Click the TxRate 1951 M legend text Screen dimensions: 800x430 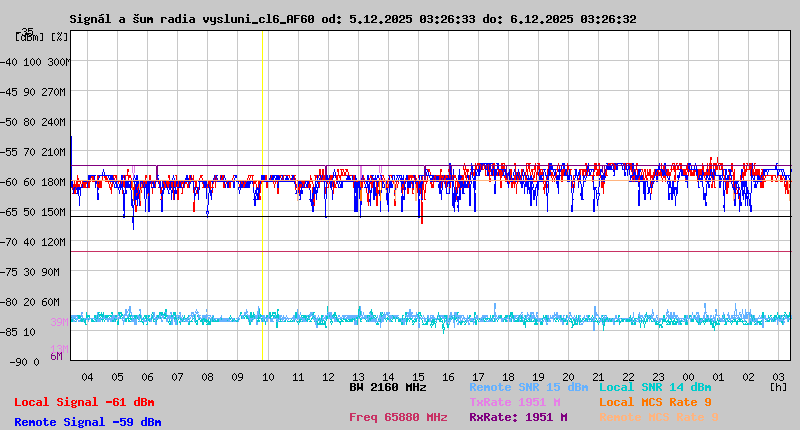click(x=515, y=402)
